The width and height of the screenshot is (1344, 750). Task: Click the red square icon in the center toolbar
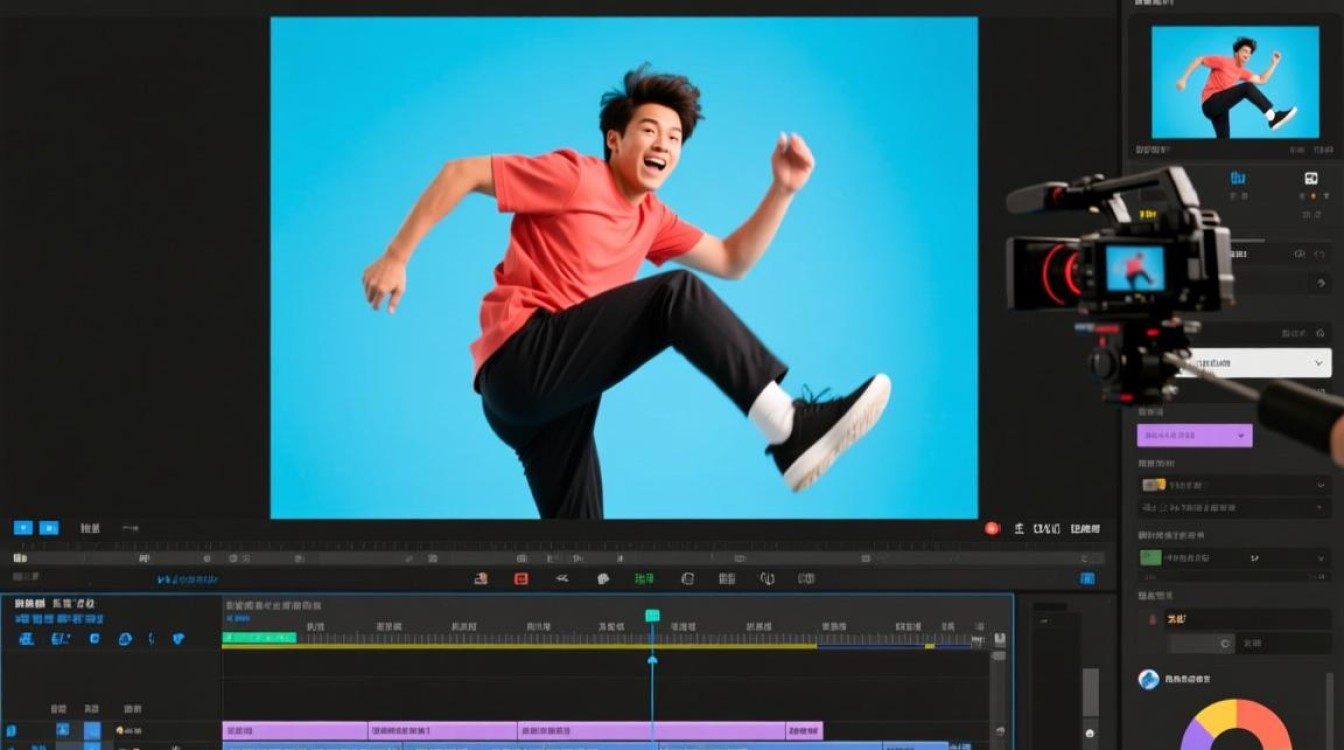pos(521,578)
